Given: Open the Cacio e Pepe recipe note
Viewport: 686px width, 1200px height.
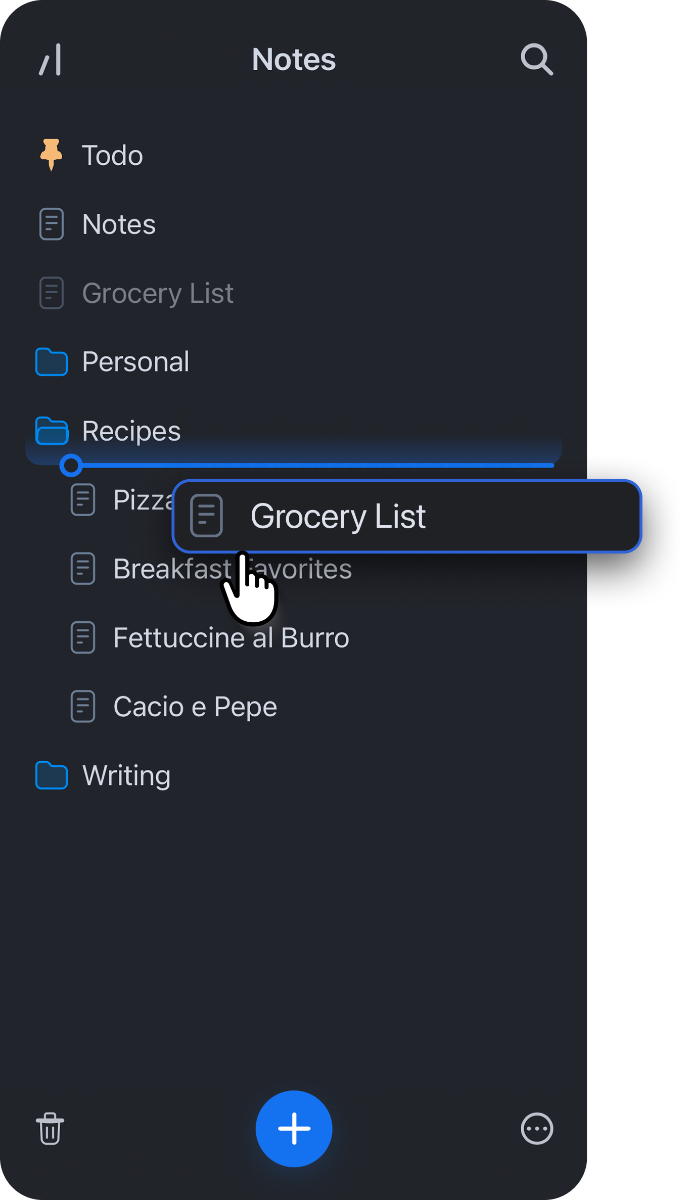Looking at the screenshot, I should [x=195, y=707].
